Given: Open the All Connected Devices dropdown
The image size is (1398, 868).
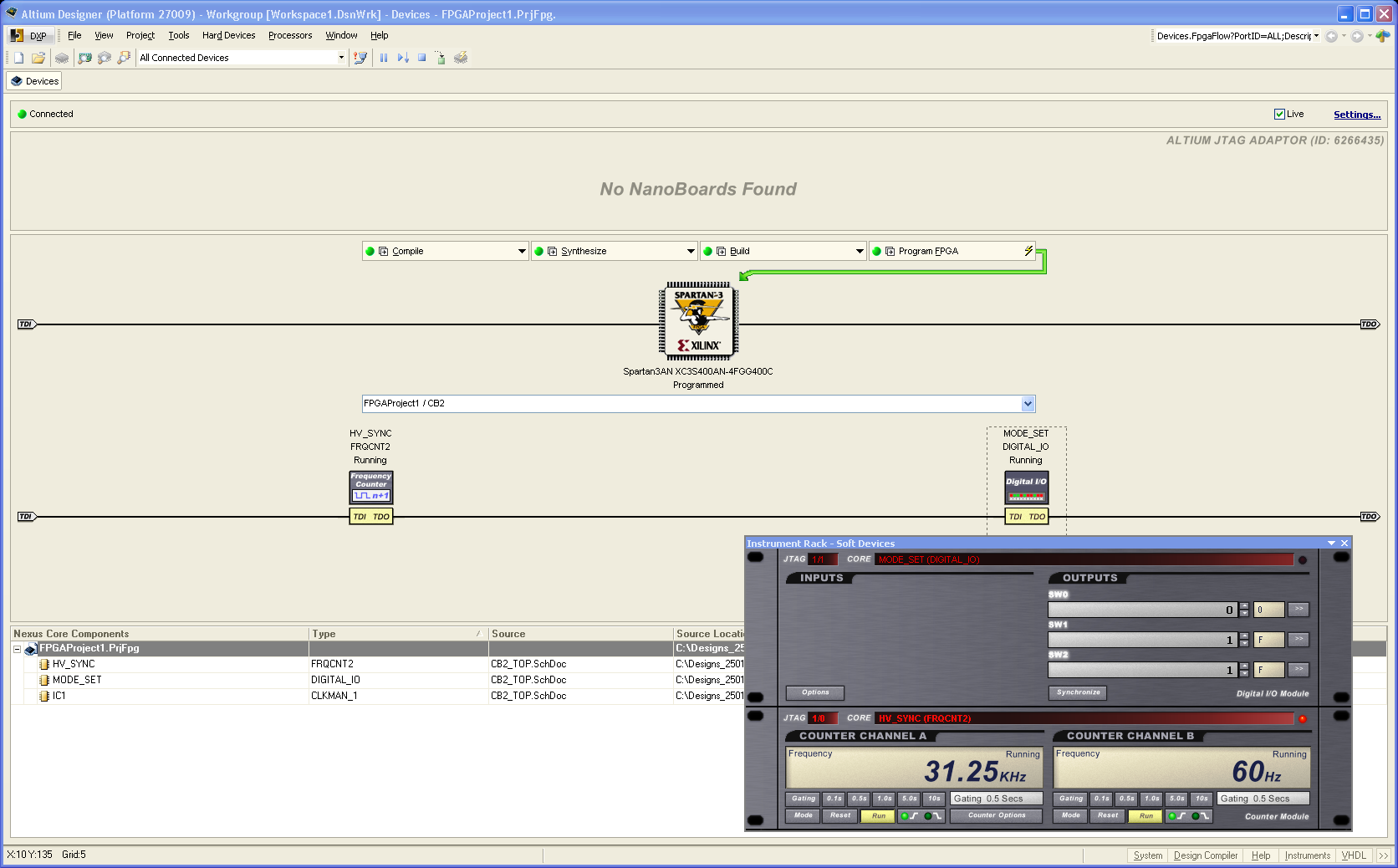Looking at the screenshot, I should [x=341, y=58].
